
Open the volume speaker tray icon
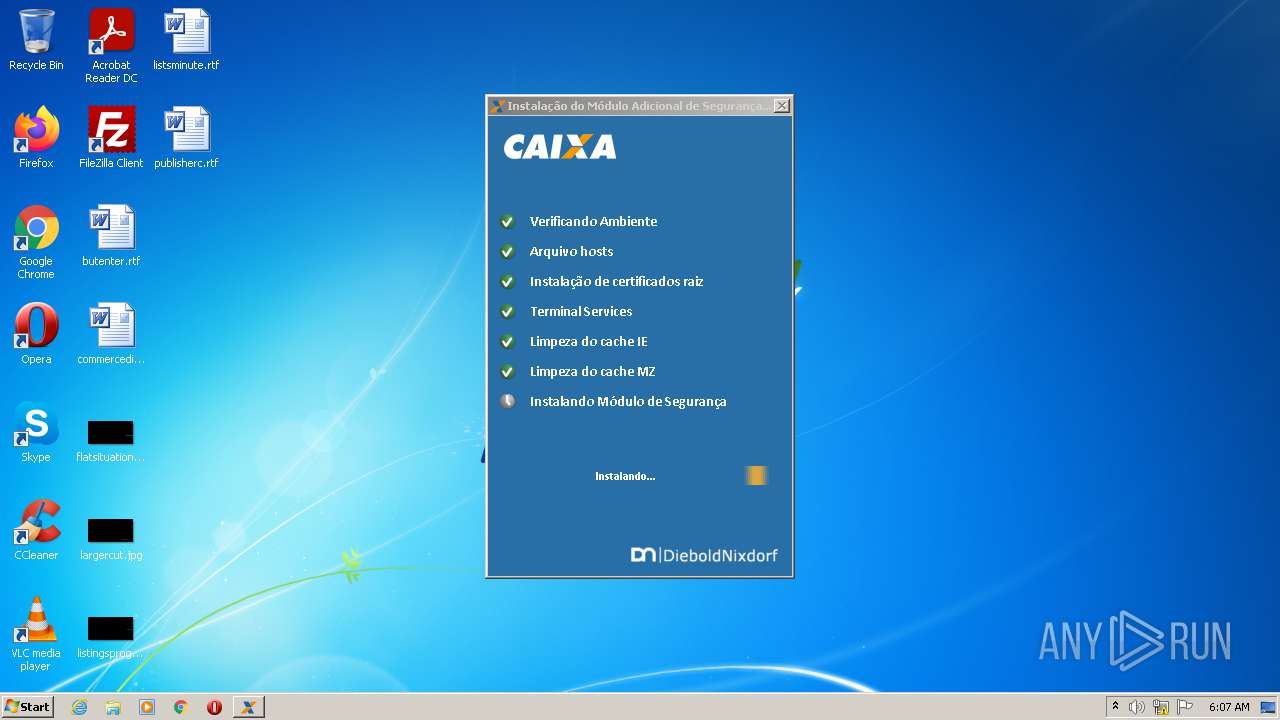point(1136,707)
